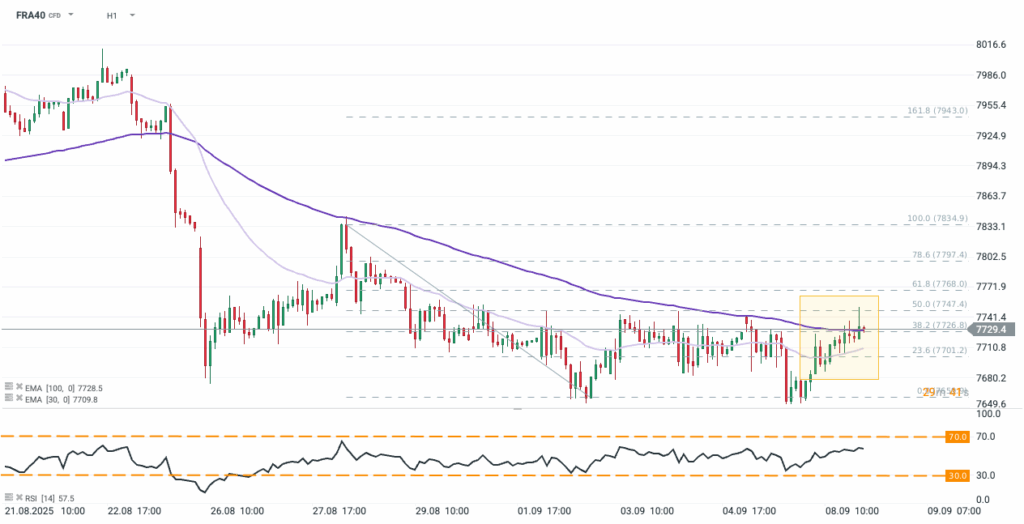Image resolution: width=1024 pixels, height=524 pixels.
Task: Click the 27.08 17:00 time axis label
Action: point(337,511)
